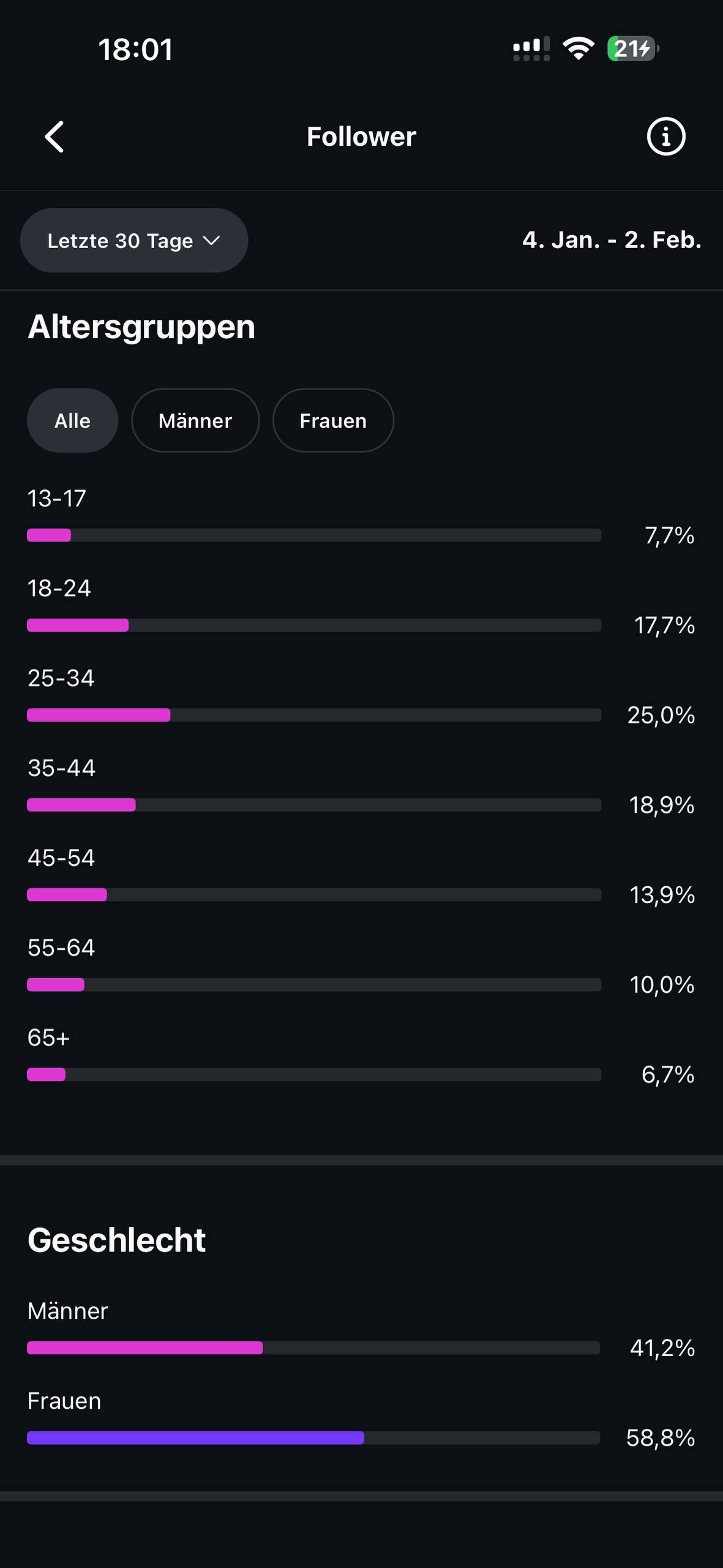Tap the battery charging indicator
Screen dimensions: 723x1568
(x=632, y=48)
